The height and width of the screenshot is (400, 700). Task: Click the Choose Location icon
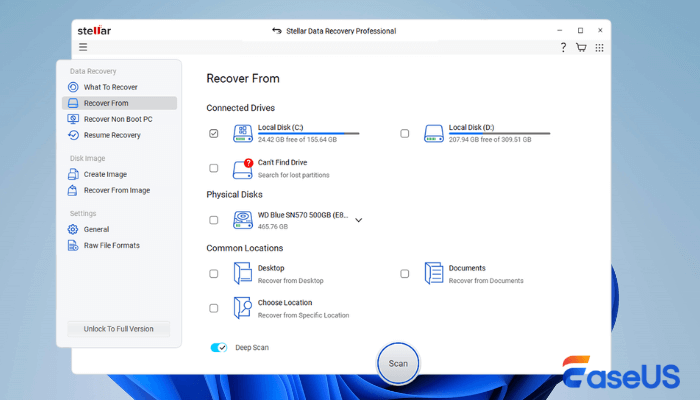[x=243, y=308]
